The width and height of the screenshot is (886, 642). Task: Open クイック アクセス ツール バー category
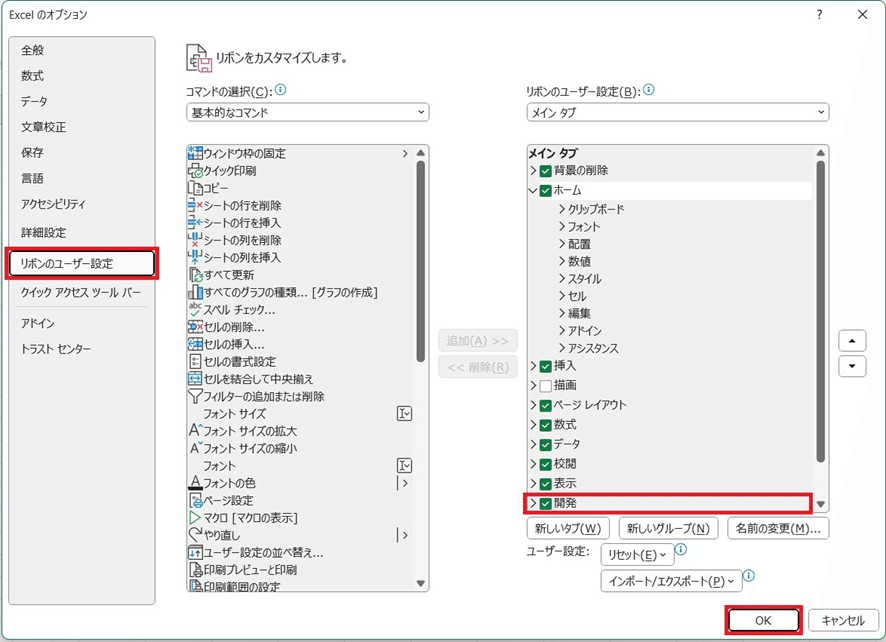tap(82, 292)
